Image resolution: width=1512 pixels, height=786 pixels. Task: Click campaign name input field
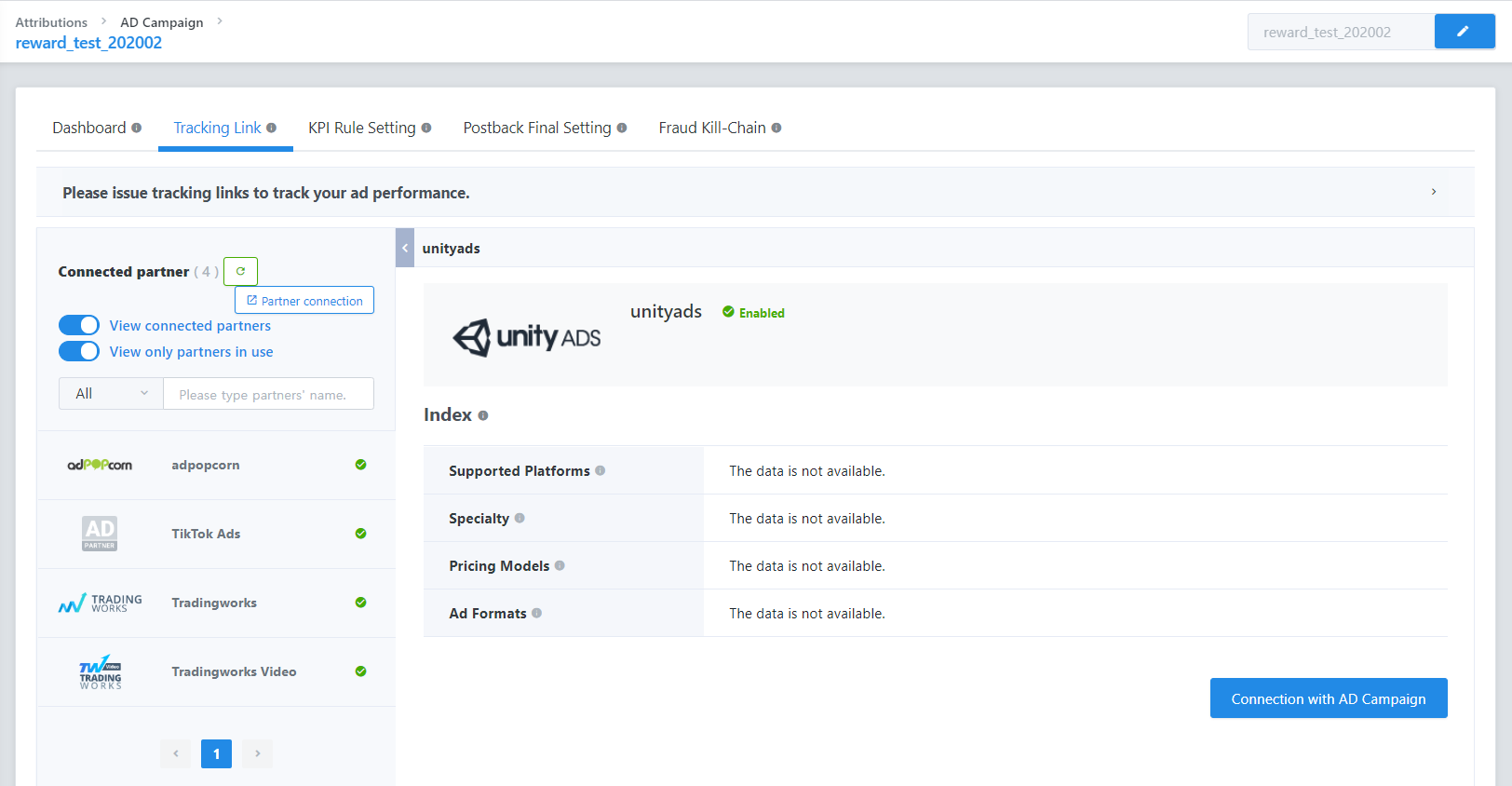pyautogui.click(x=1341, y=32)
